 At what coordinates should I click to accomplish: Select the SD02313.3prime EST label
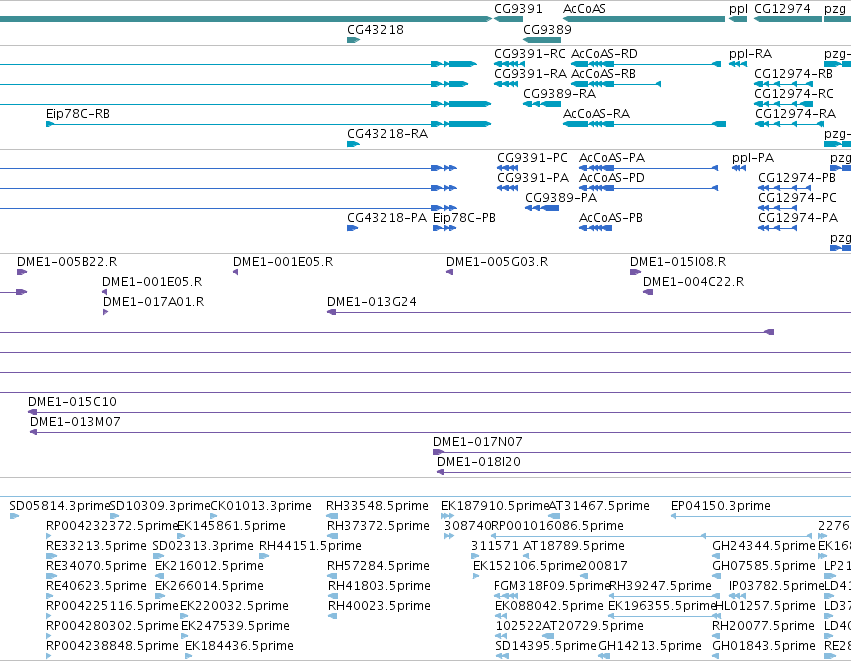click(203, 546)
